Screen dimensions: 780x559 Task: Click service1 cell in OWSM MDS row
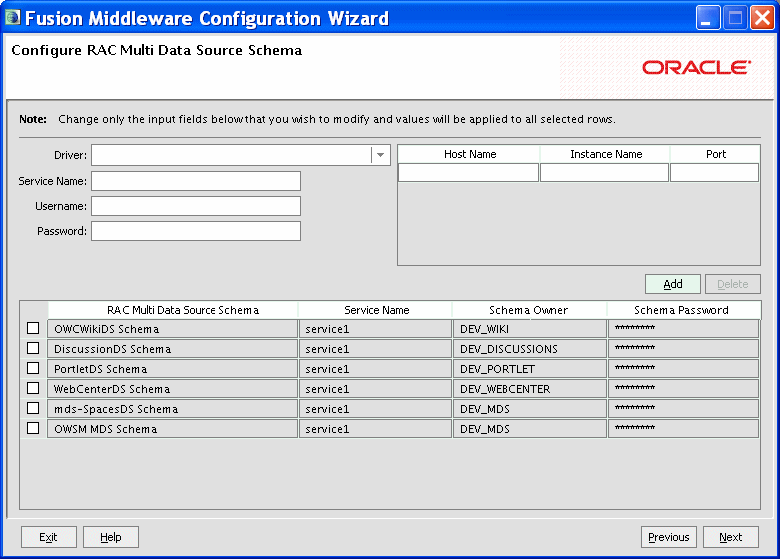(375, 429)
